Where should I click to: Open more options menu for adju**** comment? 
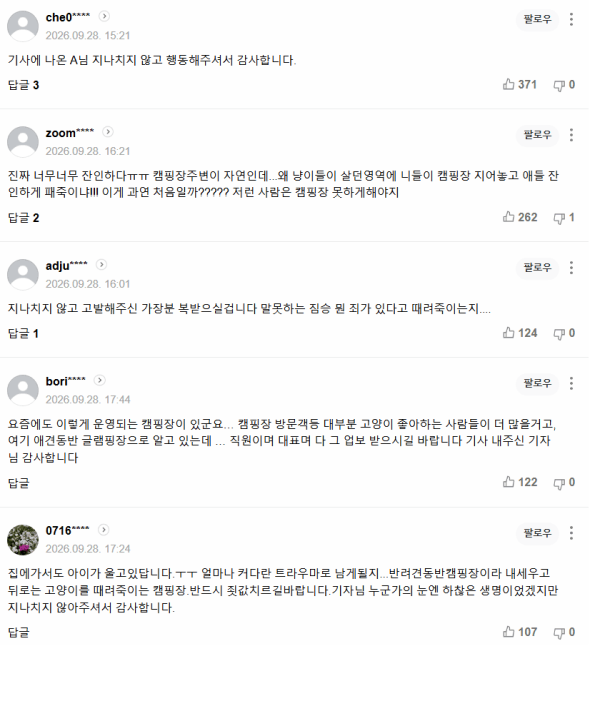[571, 268]
